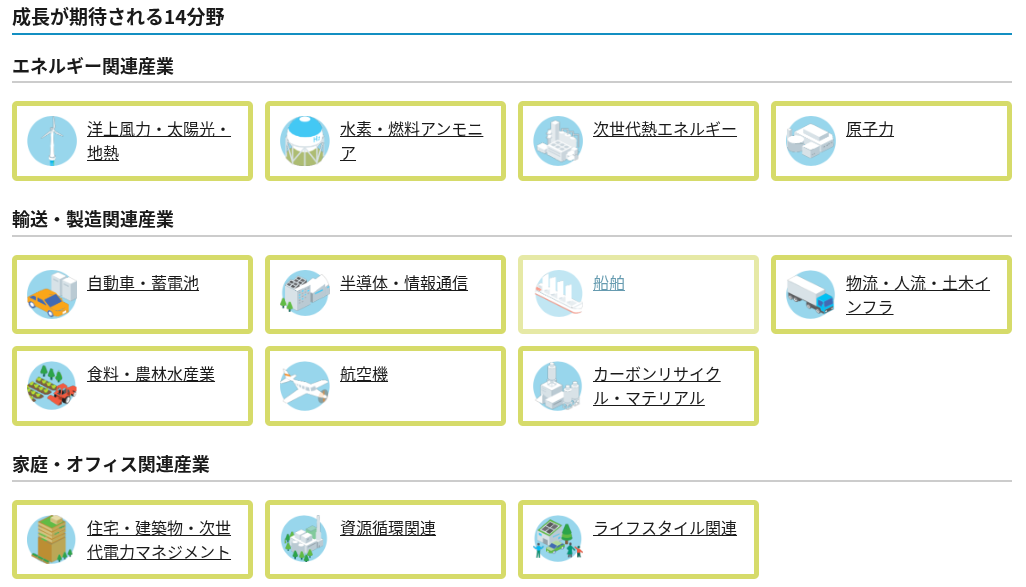This screenshot has width=1026, height=587.
Task: Click the offshore wind turbine icon
Action: (x=50, y=140)
